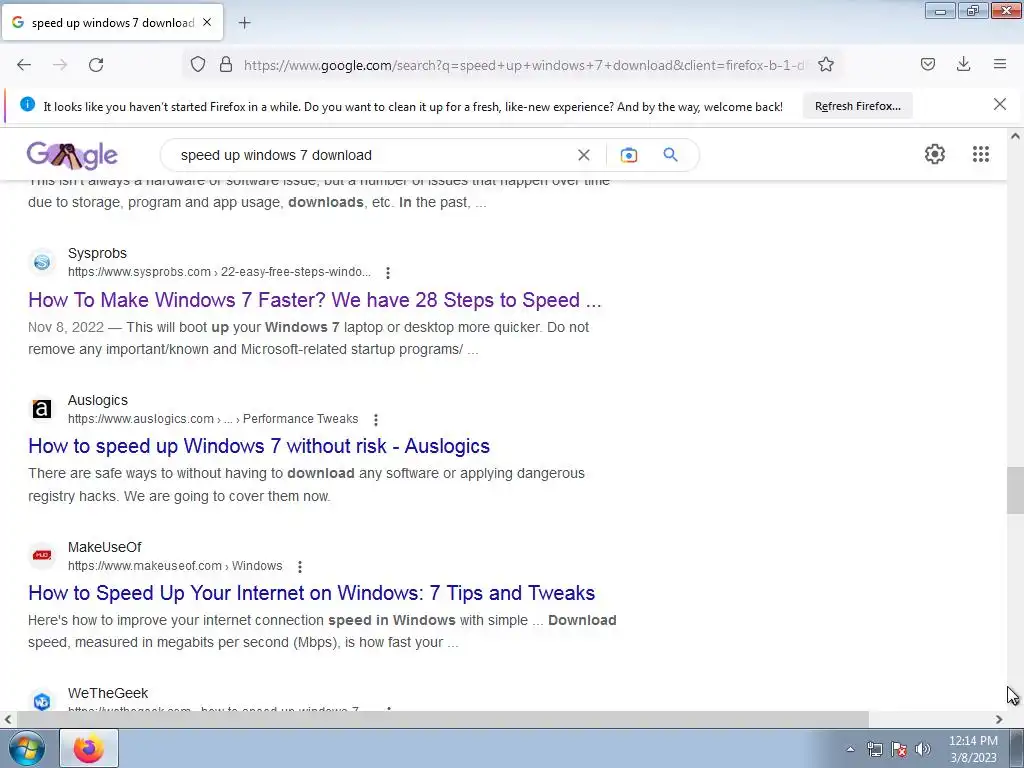Image resolution: width=1024 pixels, height=768 pixels.
Task: Open the Google apps grid
Action: (981, 154)
